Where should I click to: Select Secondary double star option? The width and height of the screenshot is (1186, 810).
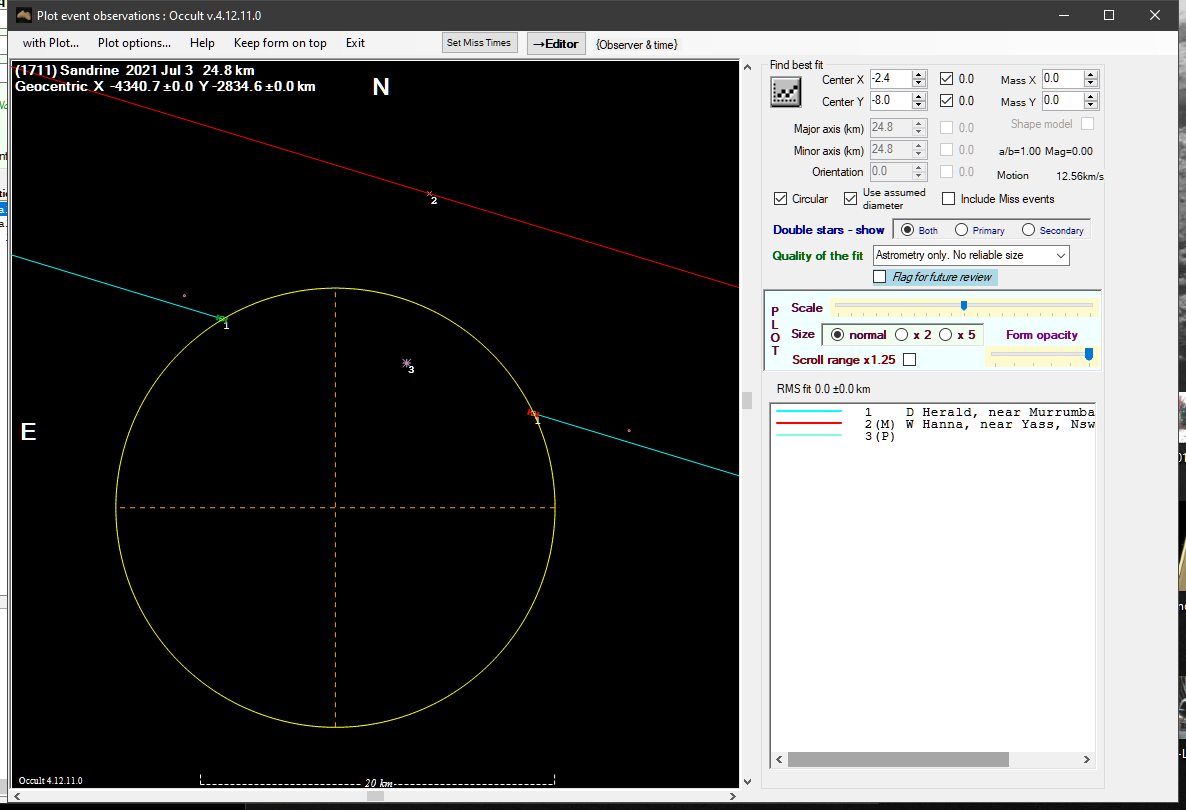tap(1029, 230)
